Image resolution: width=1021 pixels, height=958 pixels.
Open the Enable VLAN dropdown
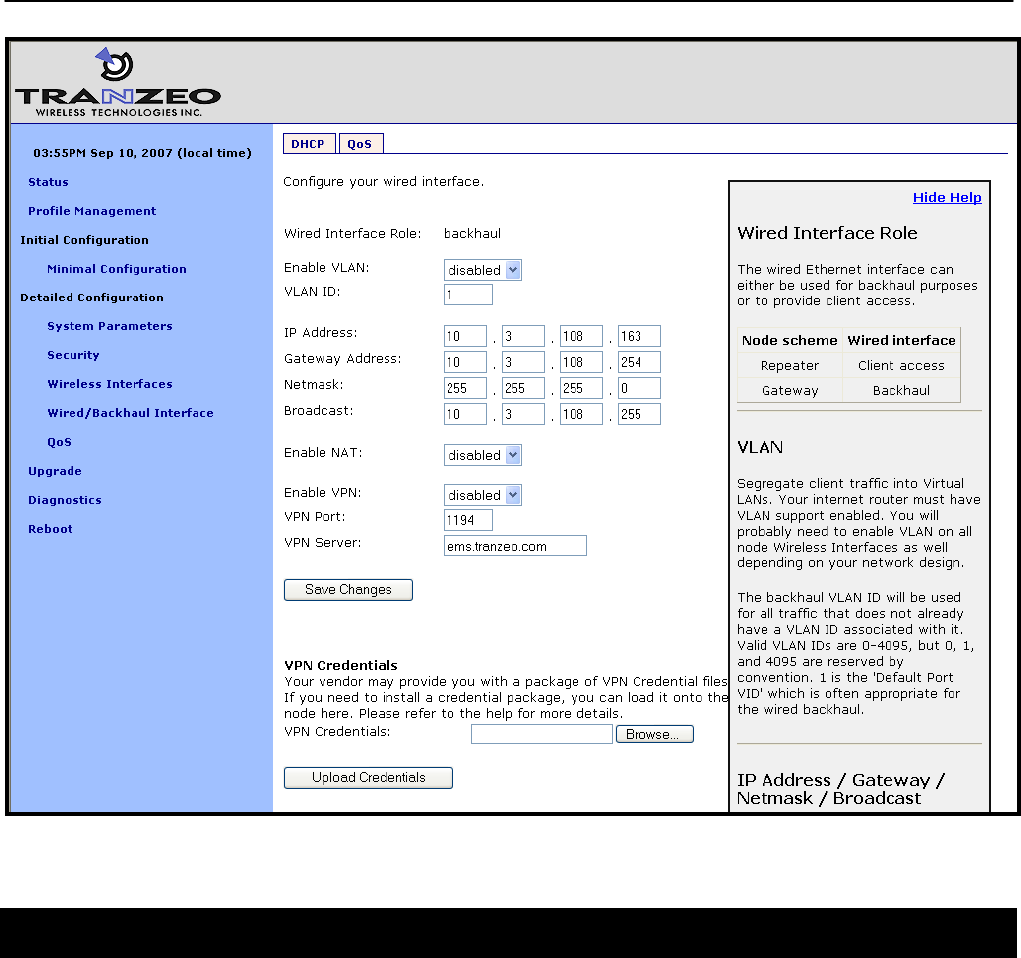point(483,270)
